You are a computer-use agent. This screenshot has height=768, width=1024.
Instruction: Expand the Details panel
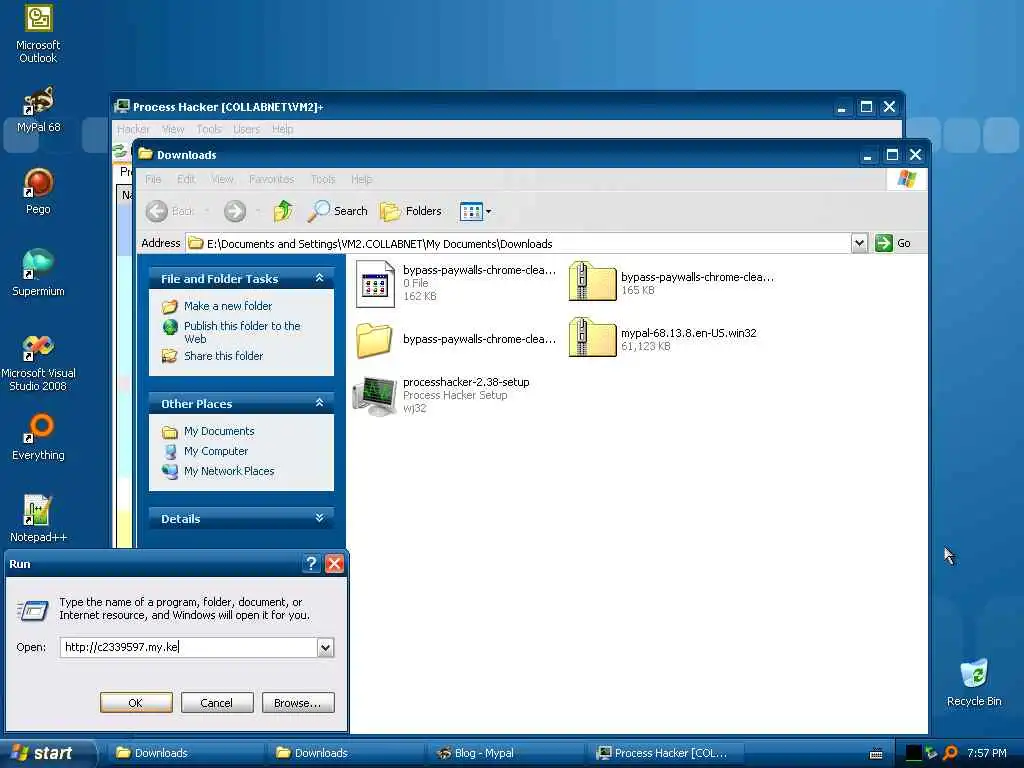click(x=319, y=519)
